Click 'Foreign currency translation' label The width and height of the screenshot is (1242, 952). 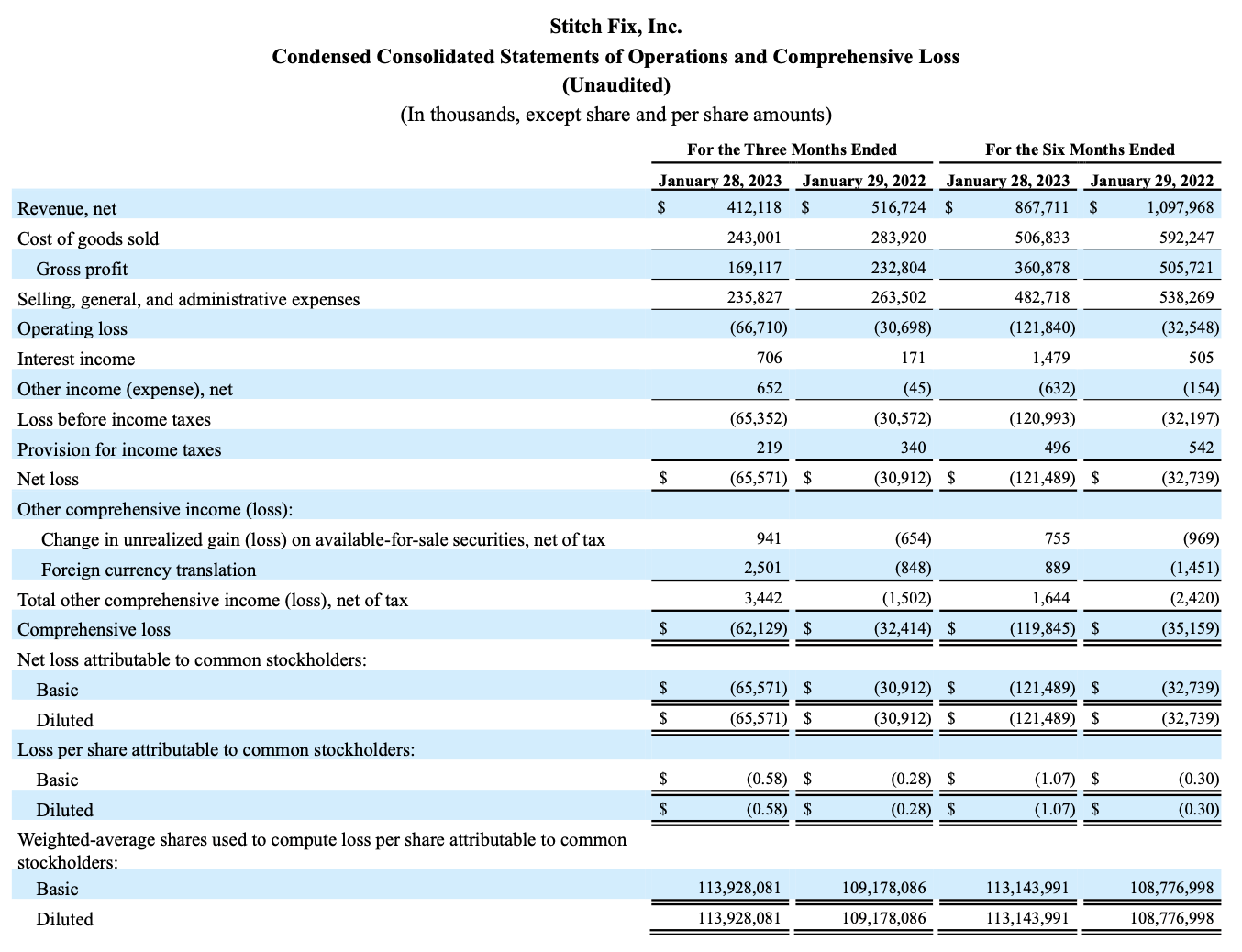149,570
